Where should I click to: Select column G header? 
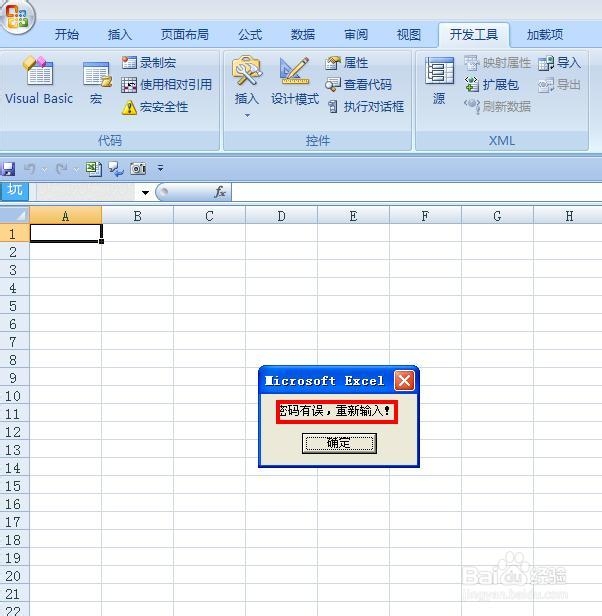(x=497, y=216)
